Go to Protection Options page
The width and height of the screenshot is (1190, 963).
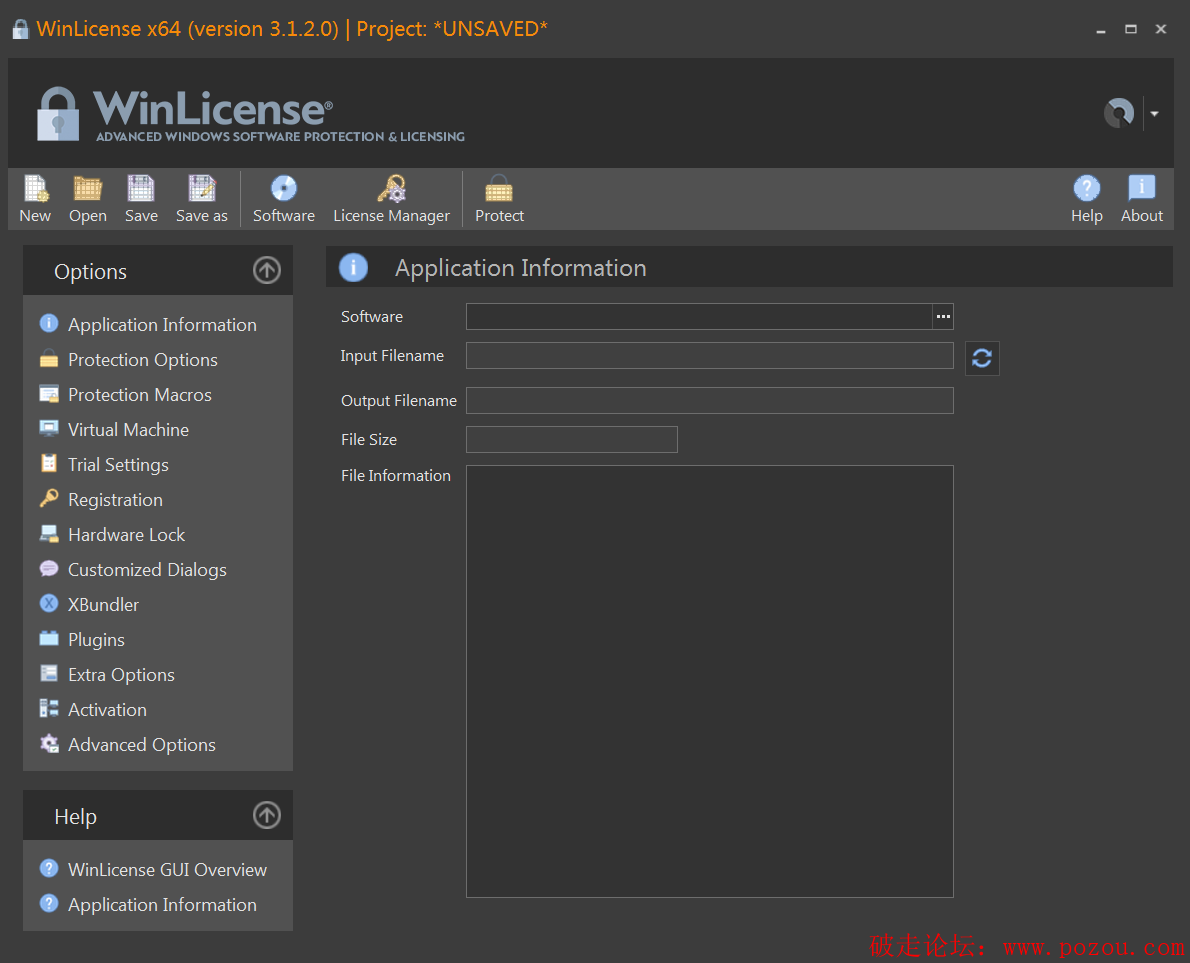(143, 360)
